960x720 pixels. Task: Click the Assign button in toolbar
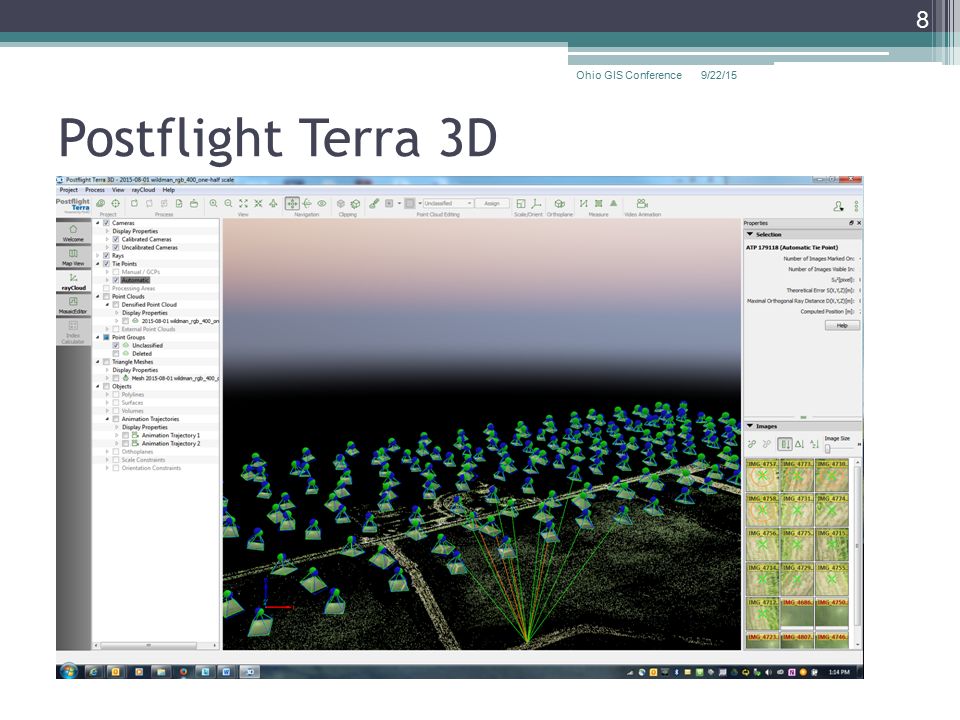[x=492, y=203]
